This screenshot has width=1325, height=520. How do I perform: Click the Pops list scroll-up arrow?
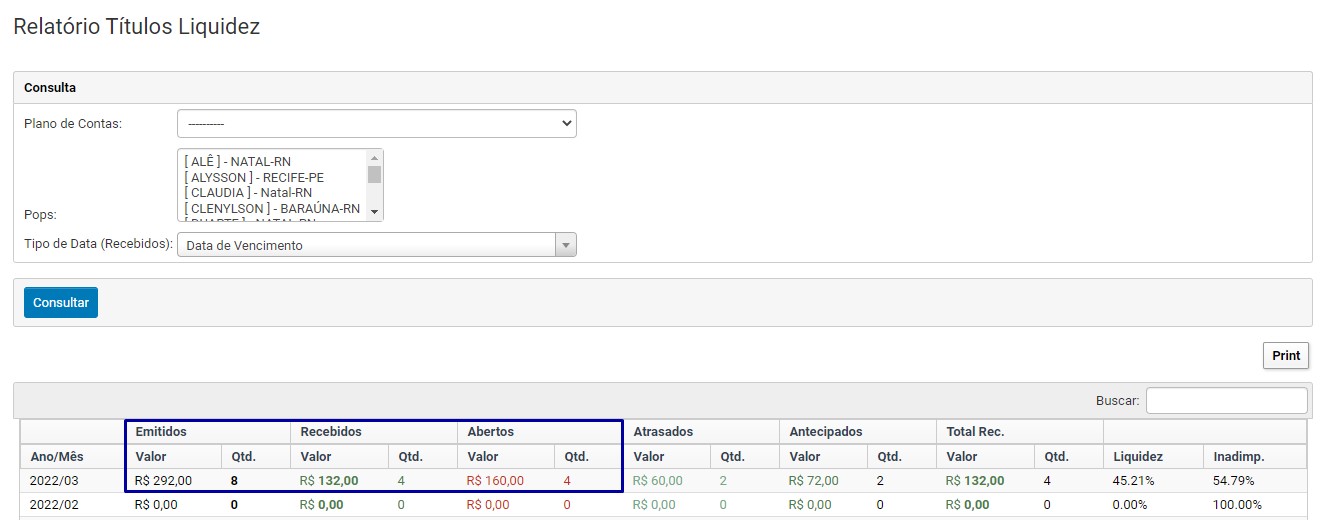(x=375, y=158)
